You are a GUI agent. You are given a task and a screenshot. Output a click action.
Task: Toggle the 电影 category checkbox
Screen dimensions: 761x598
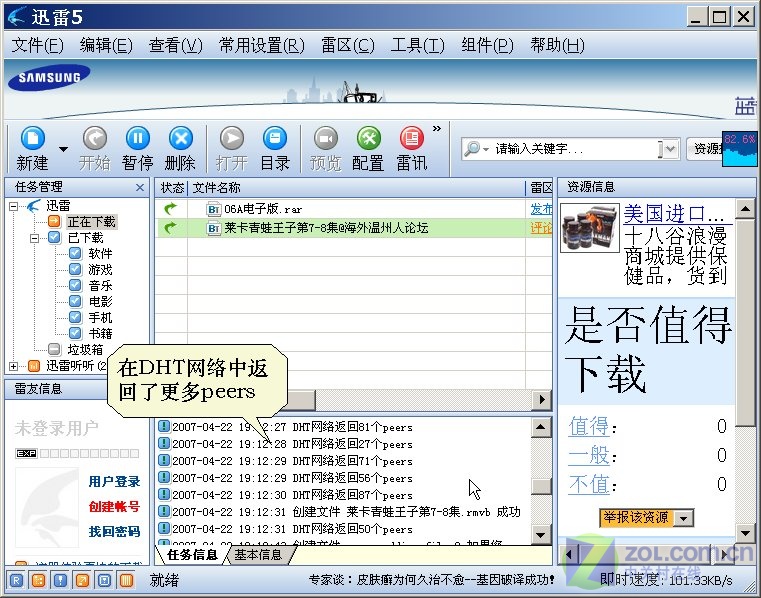[75, 301]
